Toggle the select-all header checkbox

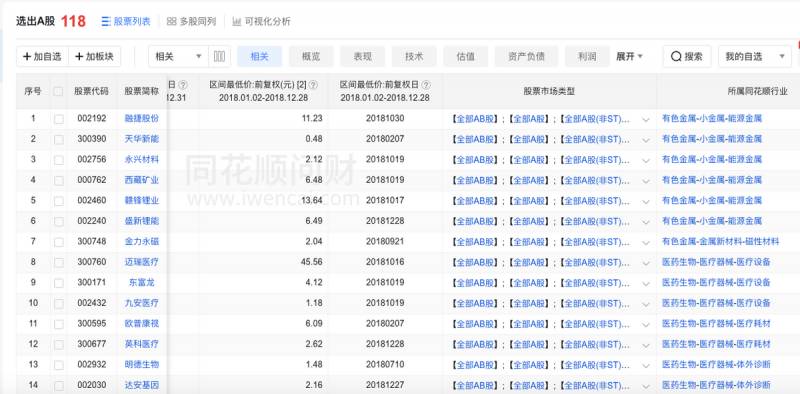coord(58,91)
